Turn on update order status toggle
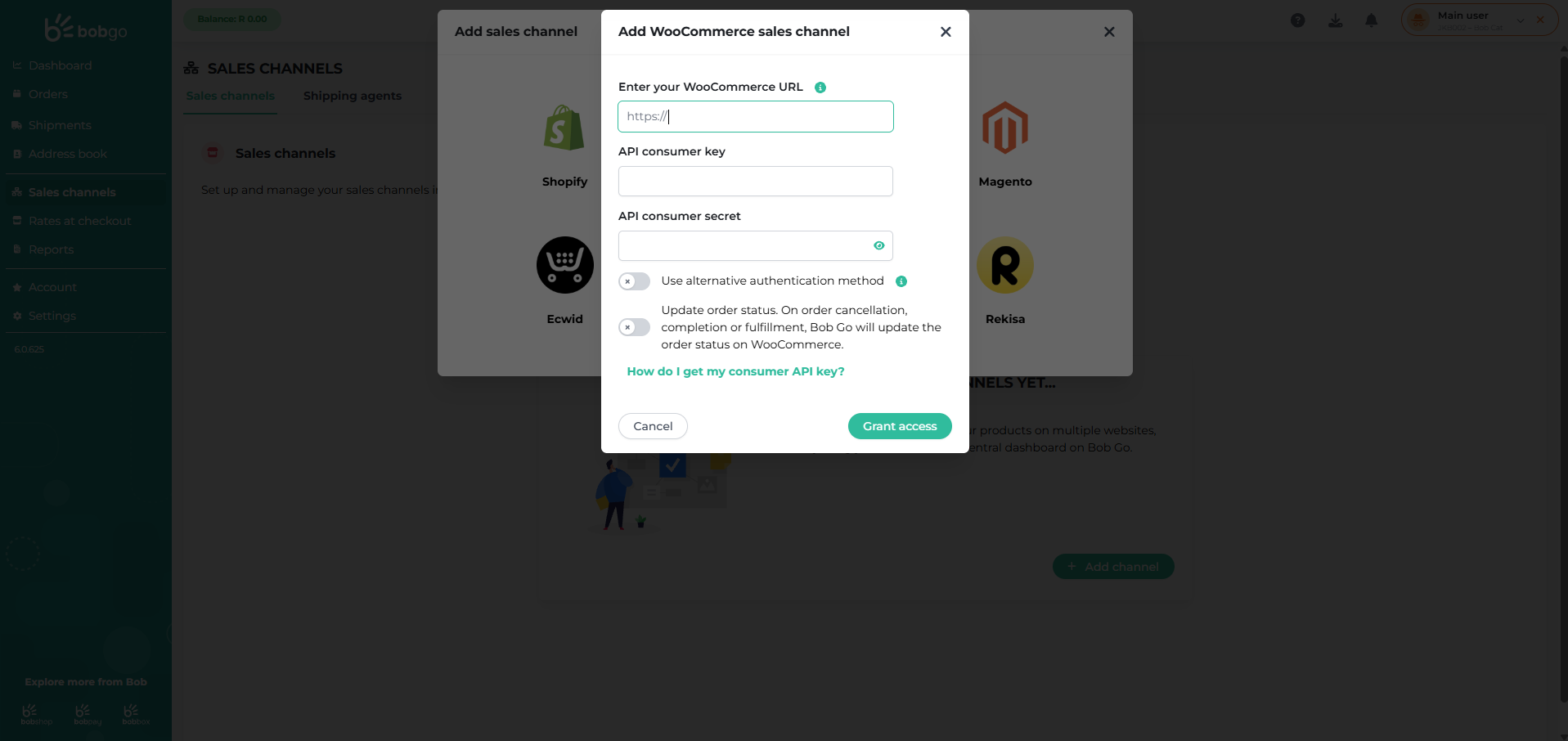Screen dimensions: 1568x741 click(634, 327)
